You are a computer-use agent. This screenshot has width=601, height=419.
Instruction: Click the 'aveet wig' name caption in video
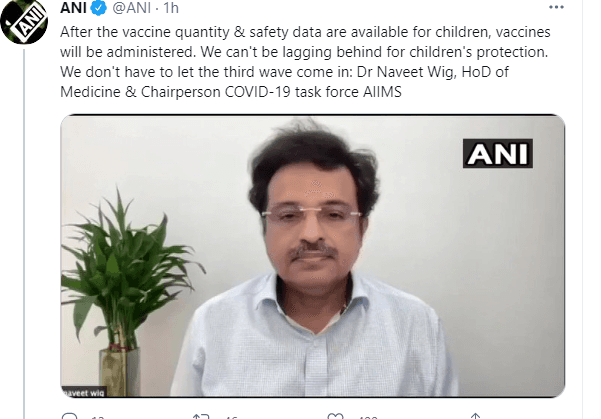tap(83, 392)
